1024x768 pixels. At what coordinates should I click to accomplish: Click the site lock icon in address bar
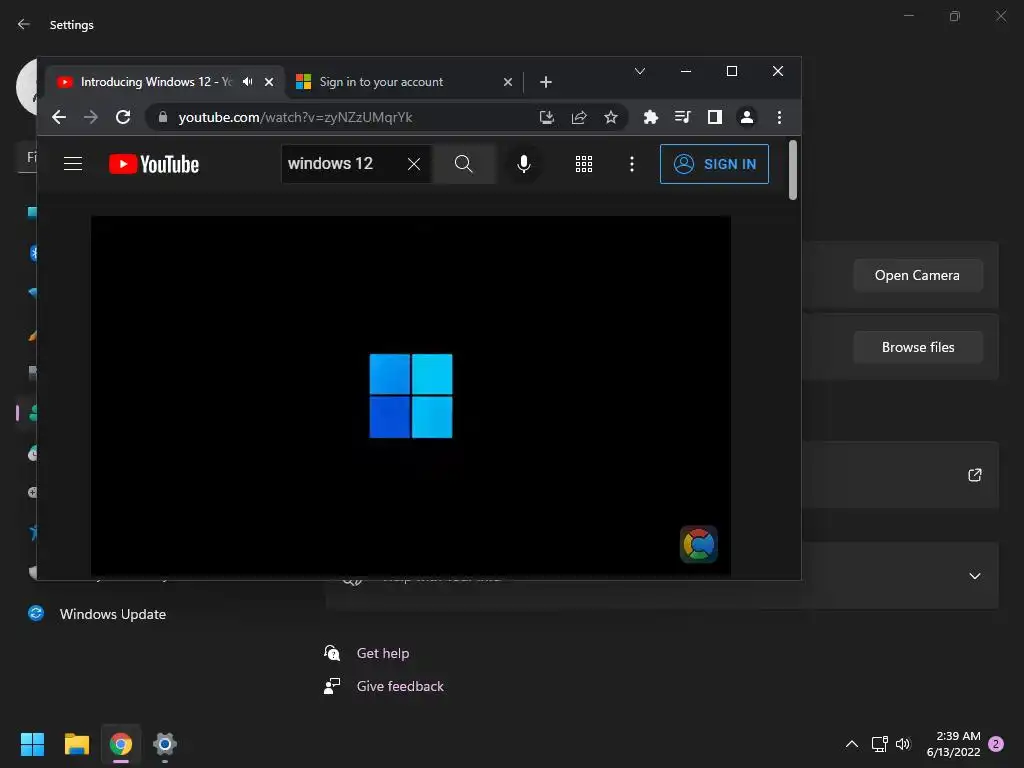(x=163, y=118)
